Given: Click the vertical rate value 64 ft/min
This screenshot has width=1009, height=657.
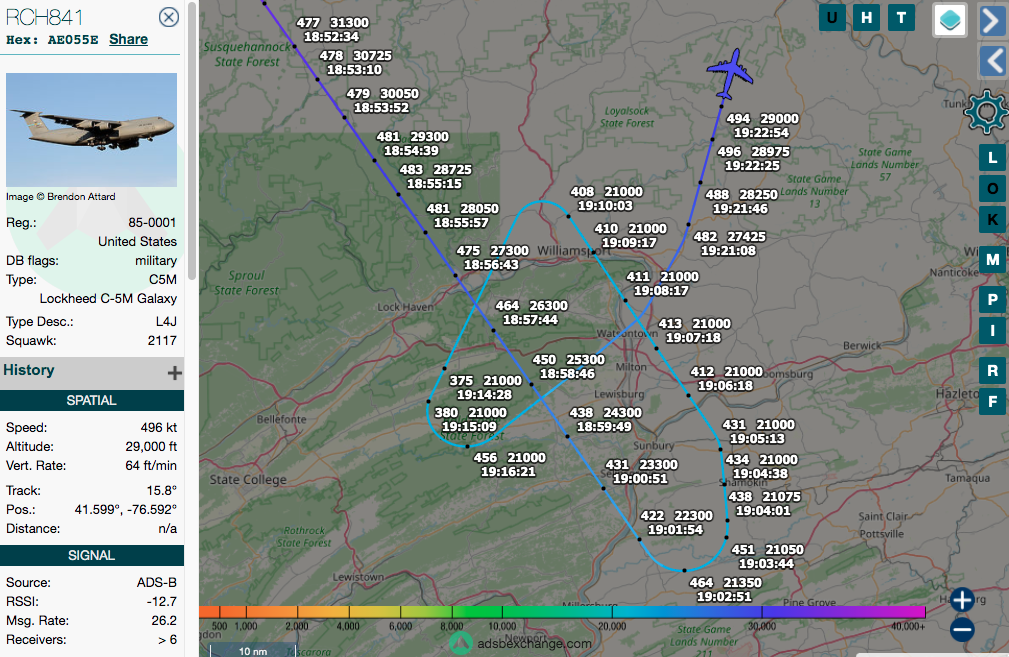Looking at the screenshot, I should click(x=151, y=465).
